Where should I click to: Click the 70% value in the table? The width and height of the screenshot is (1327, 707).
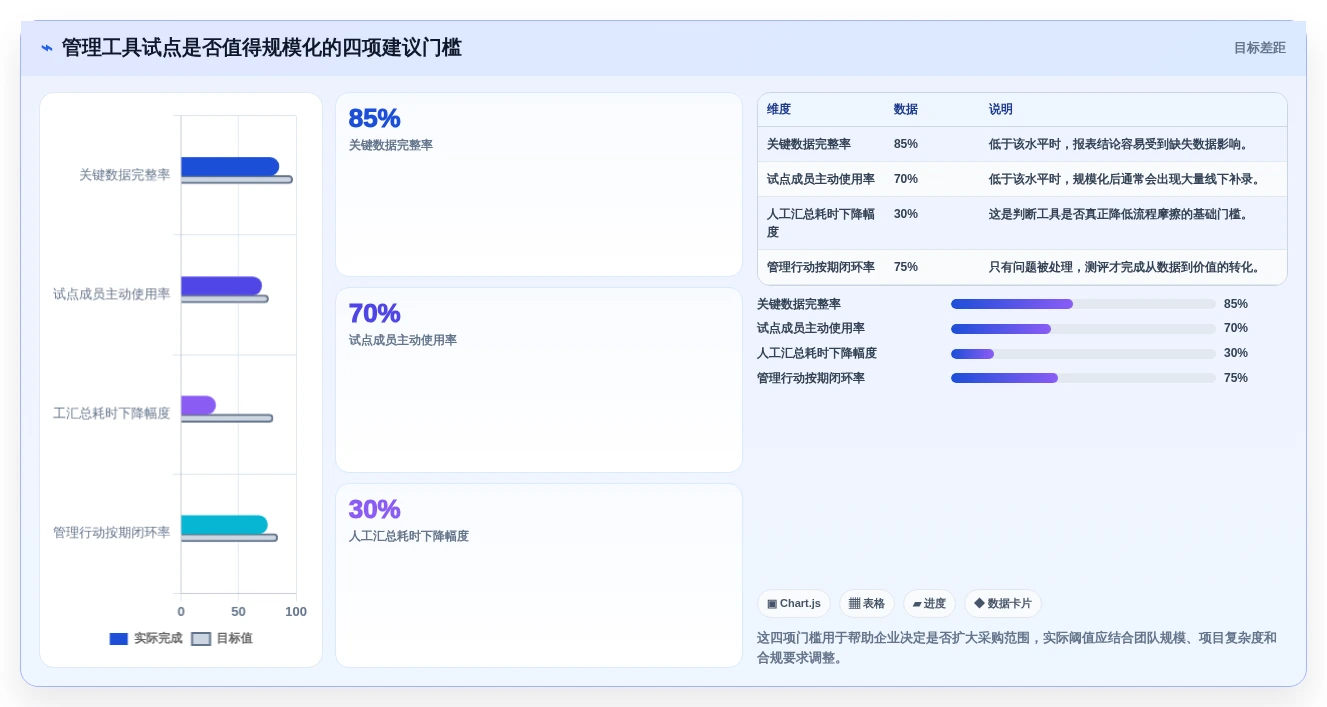click(x=906, y=179)
